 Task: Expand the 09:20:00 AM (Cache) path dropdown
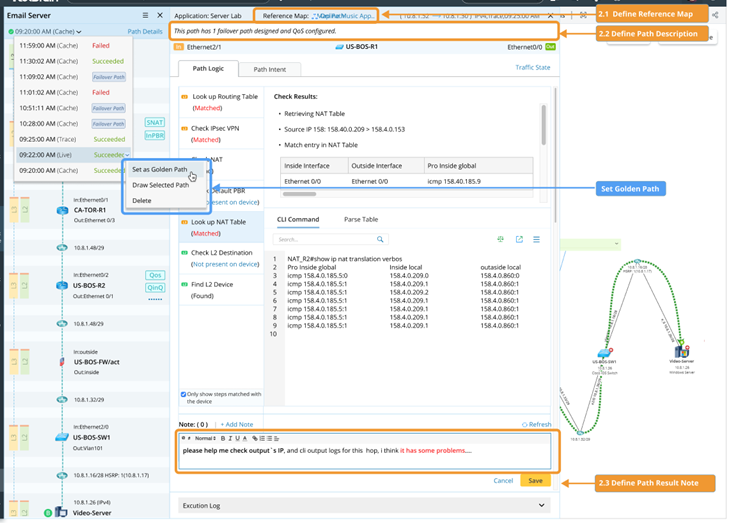click(x=78, y=31)
